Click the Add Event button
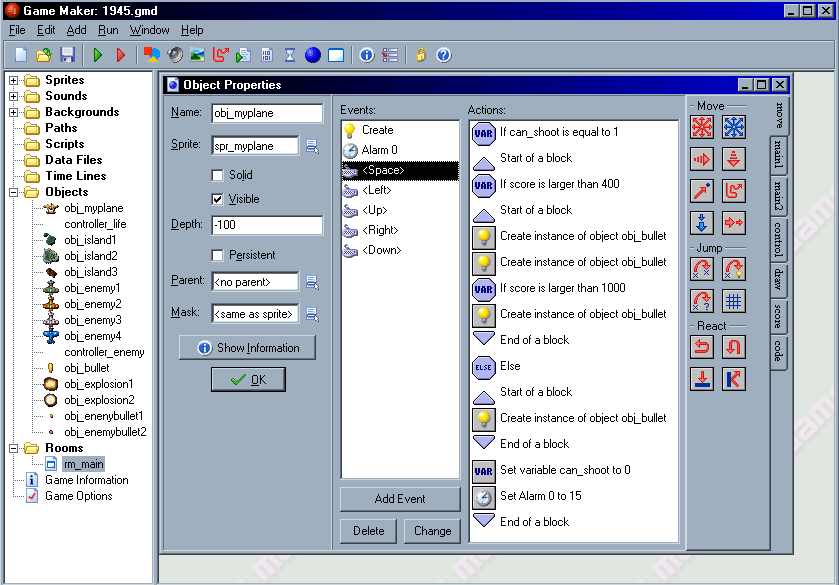This screenshot has height=585, width=839. pos(400,499)
